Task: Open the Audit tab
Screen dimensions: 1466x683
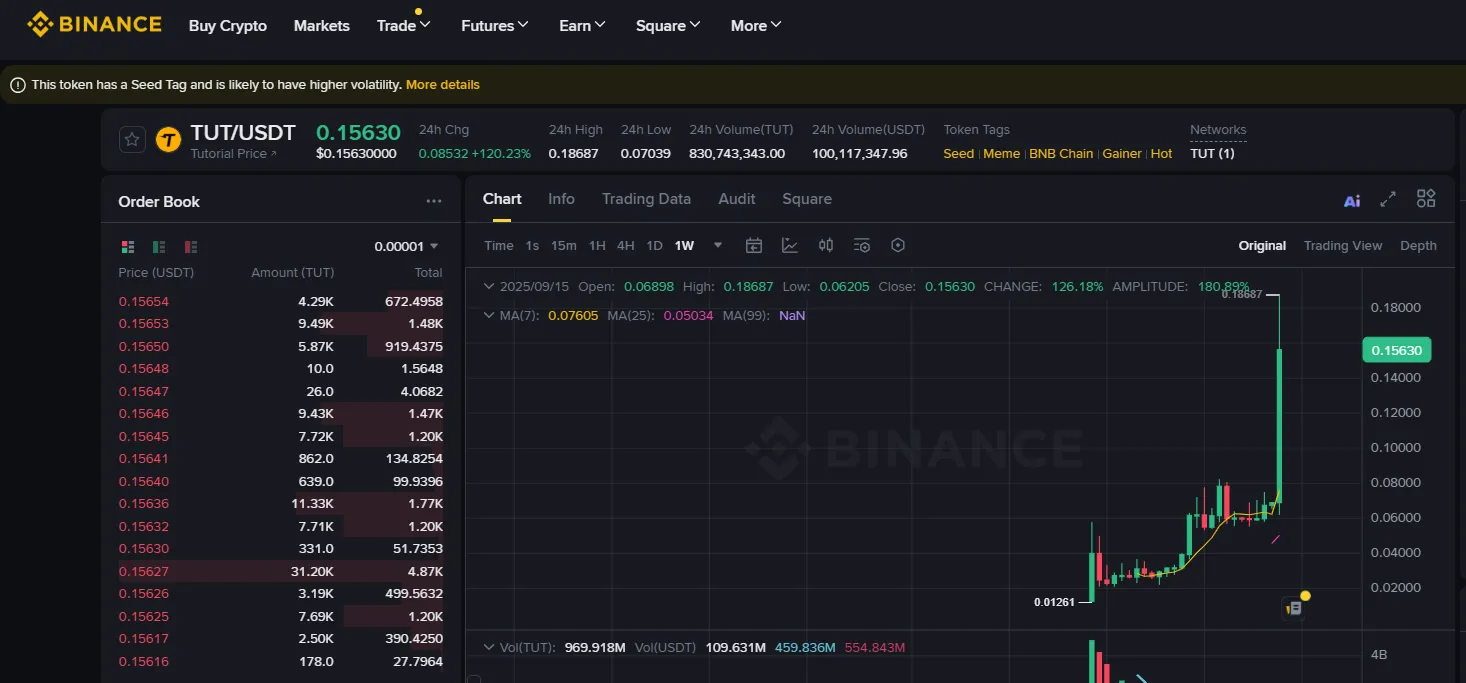Action: pos(737,199)
